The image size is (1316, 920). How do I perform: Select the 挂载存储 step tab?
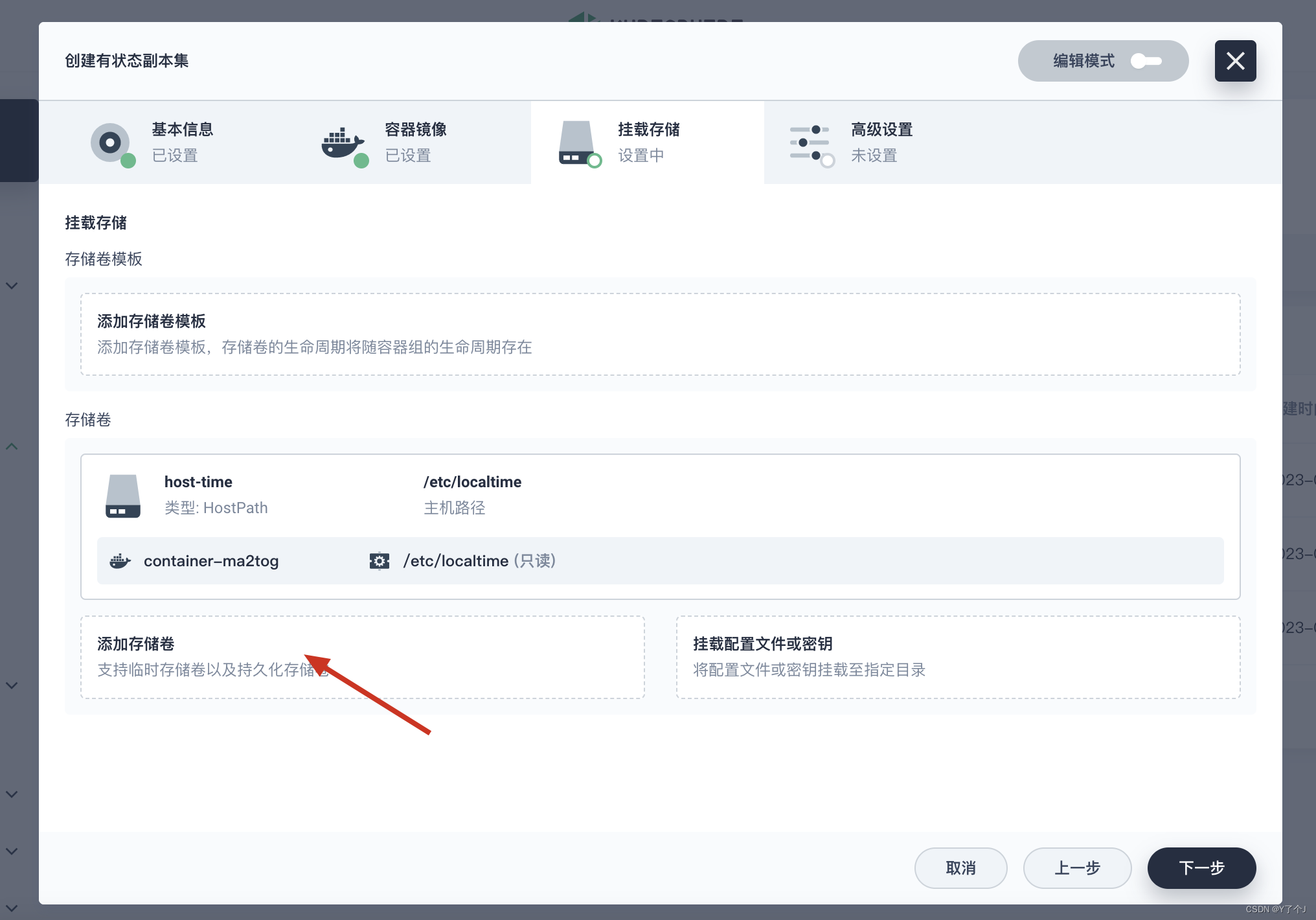coord(648,143)
